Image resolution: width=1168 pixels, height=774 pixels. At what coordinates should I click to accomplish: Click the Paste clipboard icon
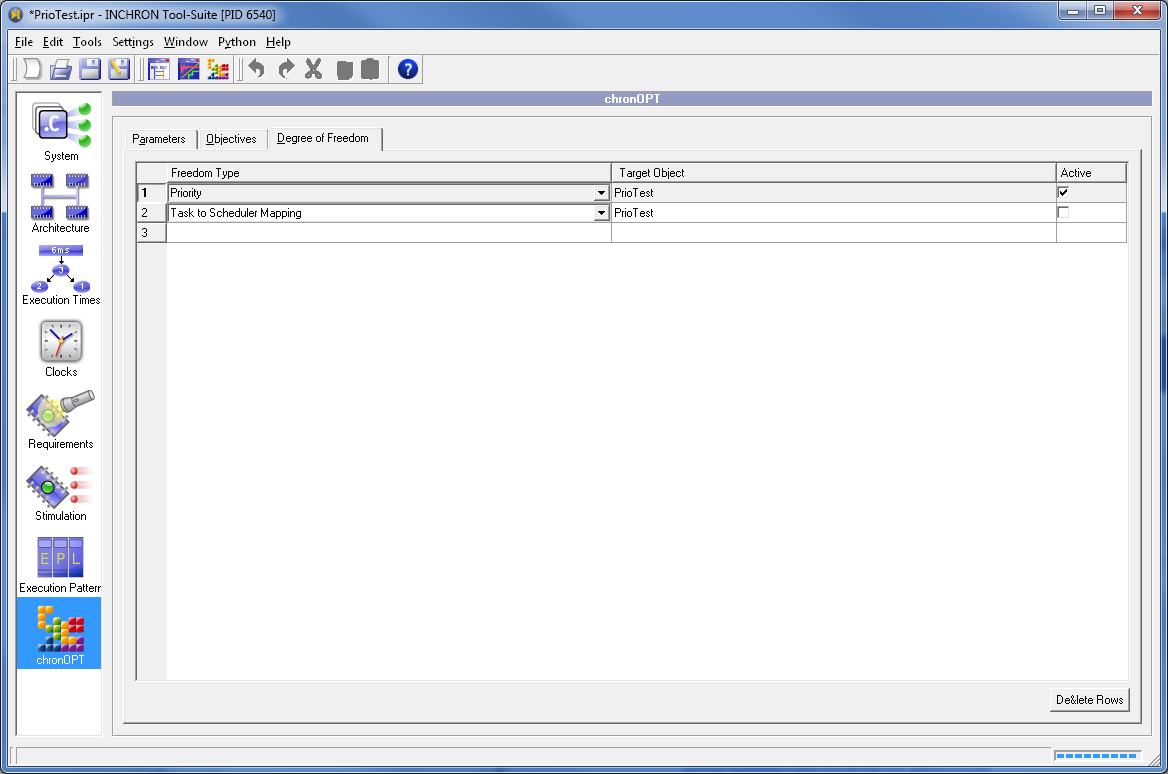(x=370, y=69)
